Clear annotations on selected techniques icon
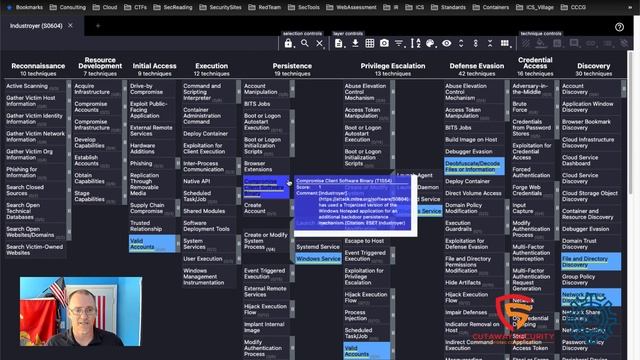The image size is (640, 360). click(624, 43)
